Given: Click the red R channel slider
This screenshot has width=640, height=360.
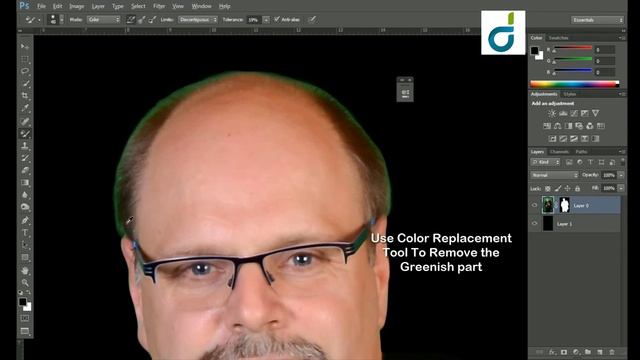Looking at the screenshot, I should pos(573,49).
